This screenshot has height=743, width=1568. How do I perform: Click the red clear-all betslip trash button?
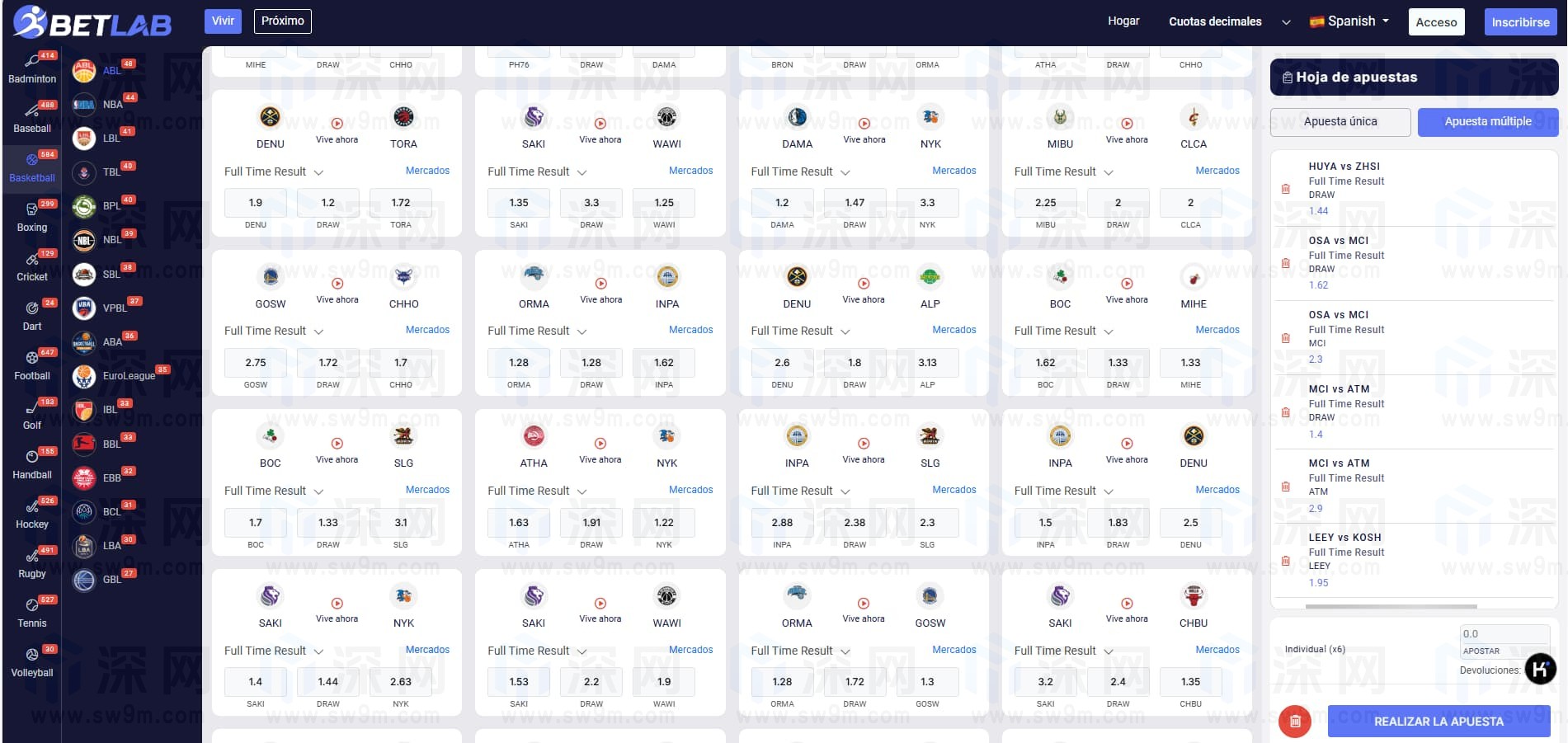pyautogui.click(x=1294, y=722)
